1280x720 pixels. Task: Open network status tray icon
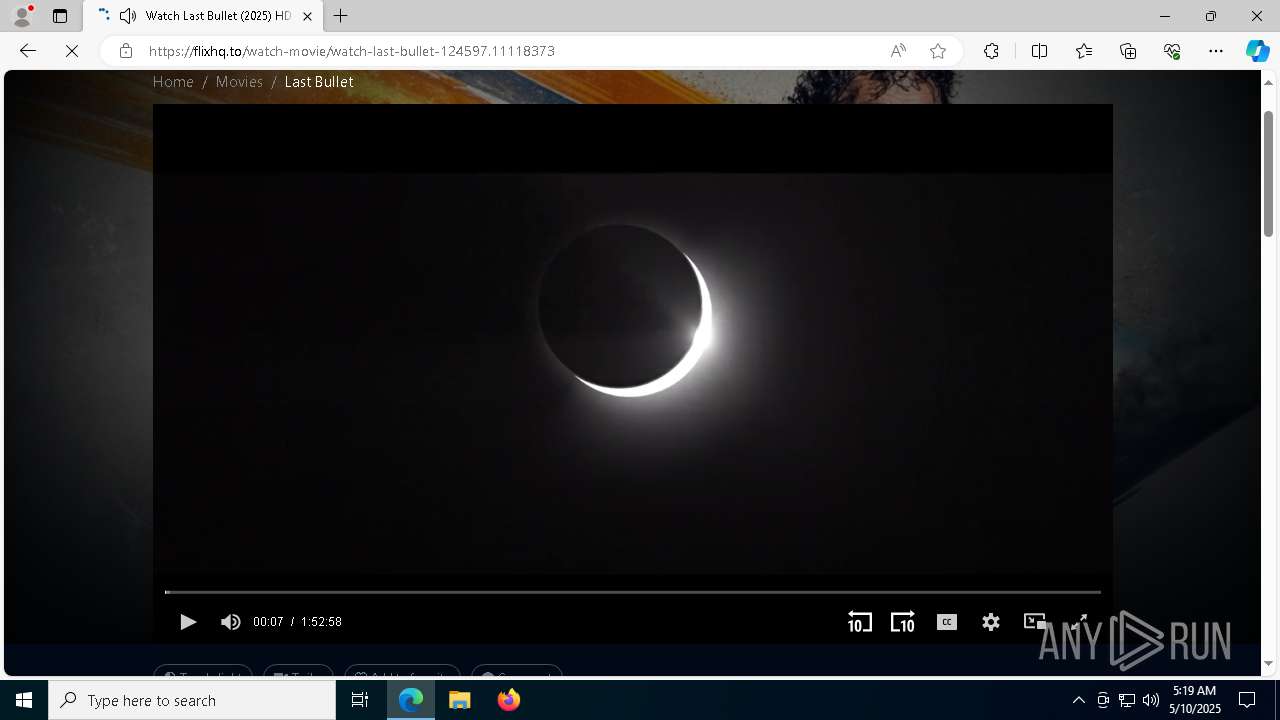coord(1127,700)
